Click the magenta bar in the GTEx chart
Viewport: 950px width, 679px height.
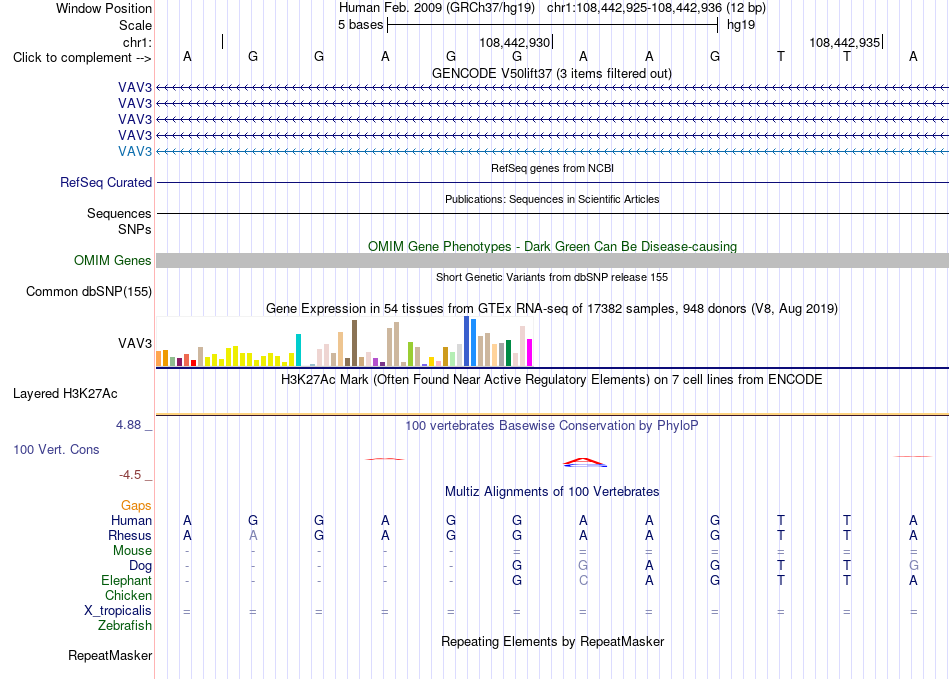coord(530,353)
